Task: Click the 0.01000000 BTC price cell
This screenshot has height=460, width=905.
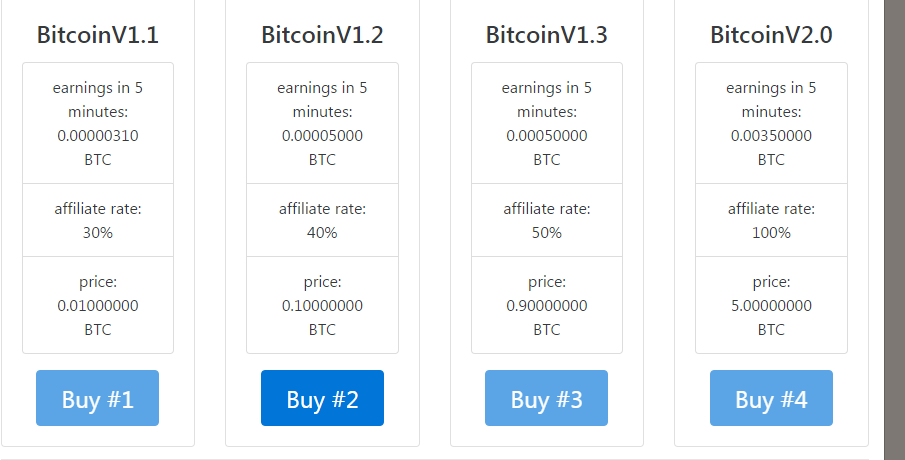Action: 98,305
